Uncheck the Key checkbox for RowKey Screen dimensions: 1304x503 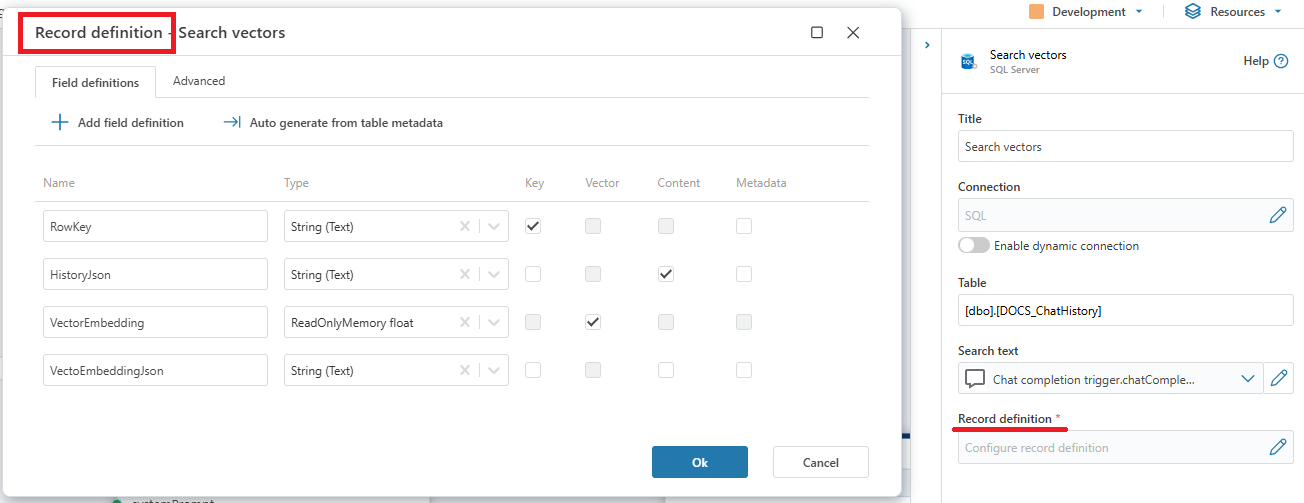(x=533, y=227)
